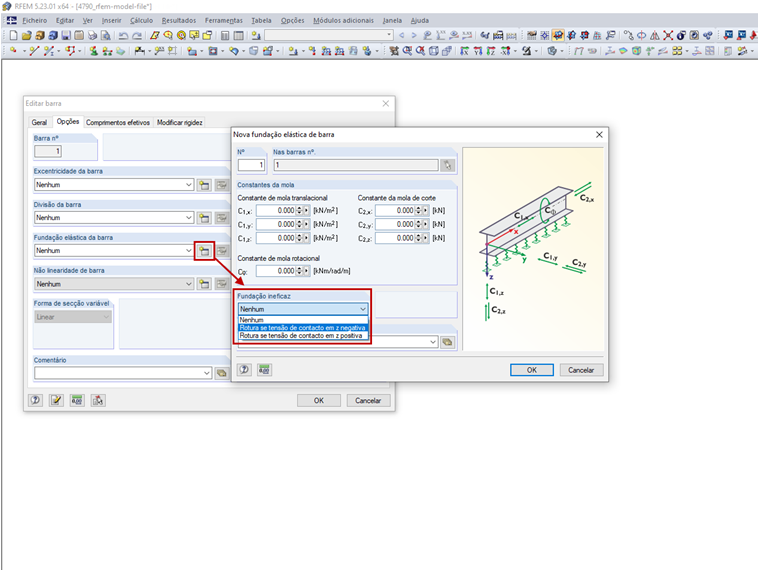
Task: Collapse Fundação ineficaz dropdown arrow
Action: 363,309
